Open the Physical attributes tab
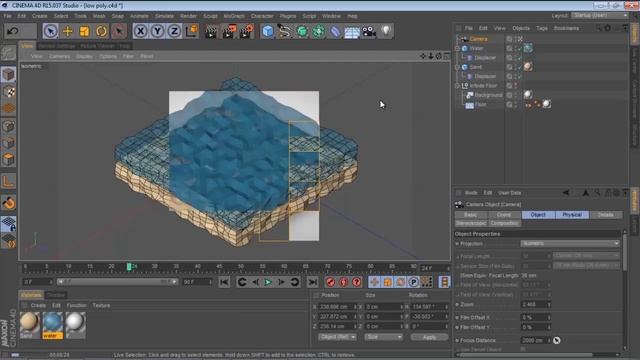 572,215
